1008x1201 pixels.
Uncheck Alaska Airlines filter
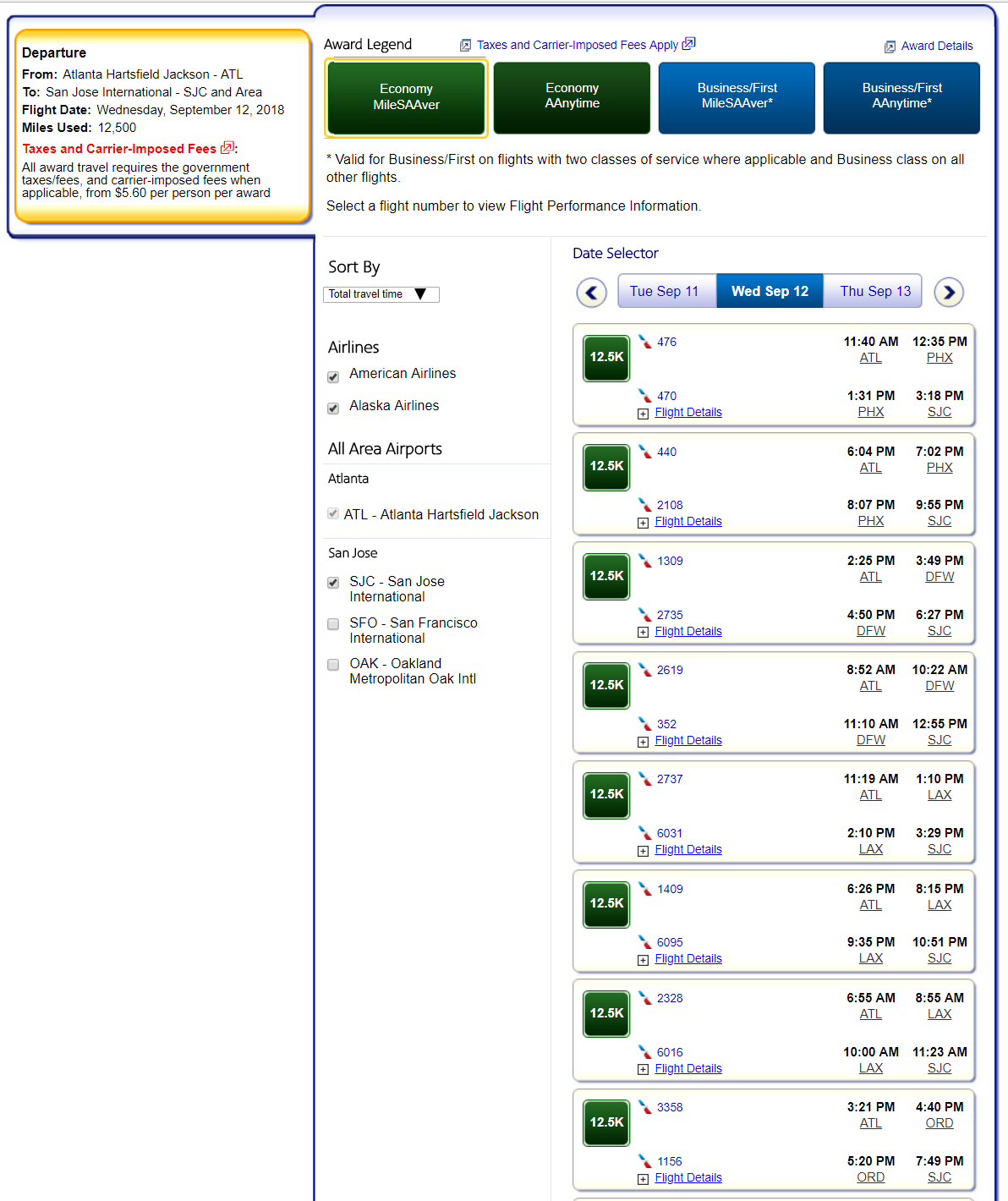[x=333, y=409]
